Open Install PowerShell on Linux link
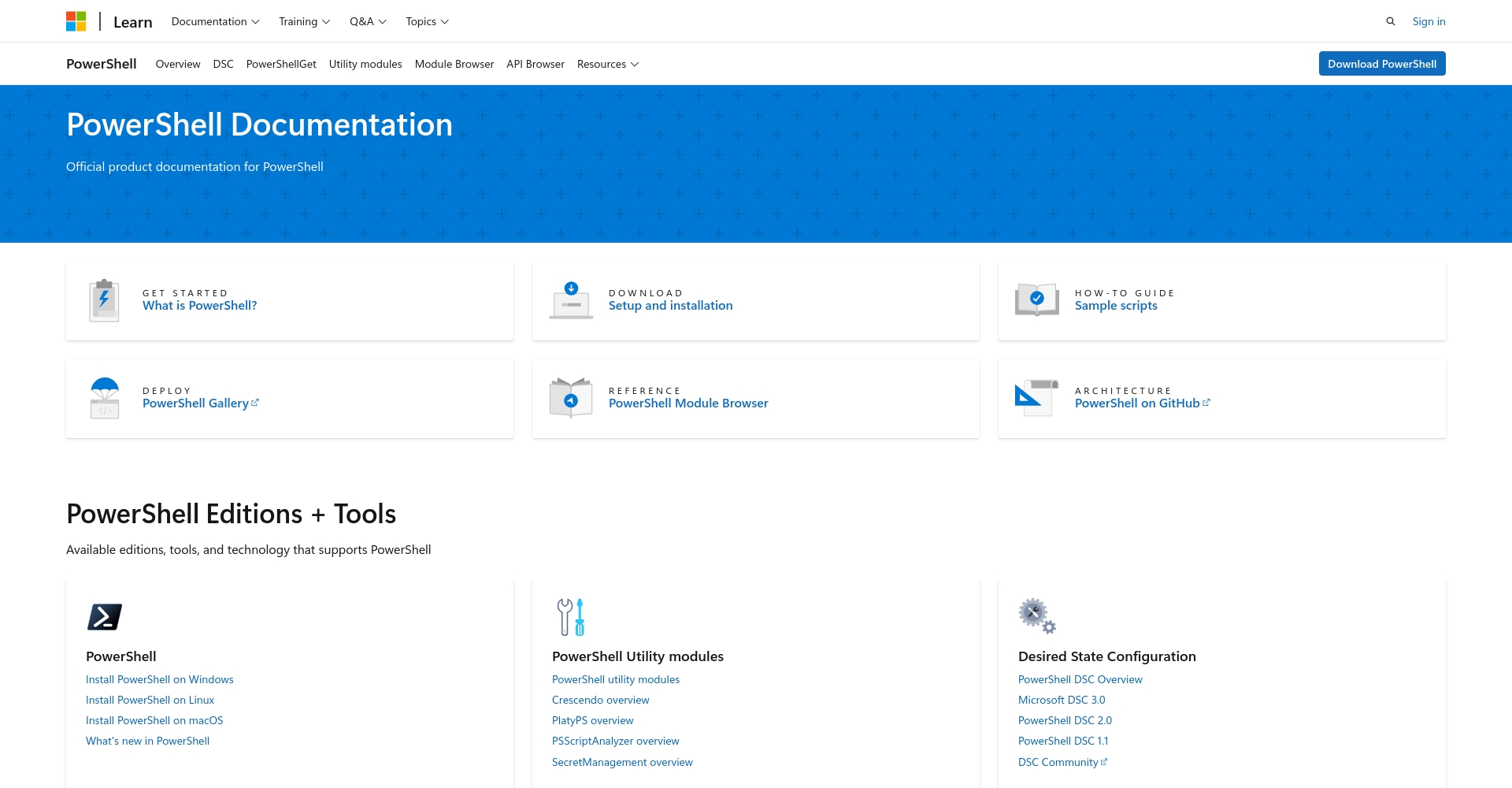The width and height of the screenshot is (1512, 788). click(x=150, y=700)
